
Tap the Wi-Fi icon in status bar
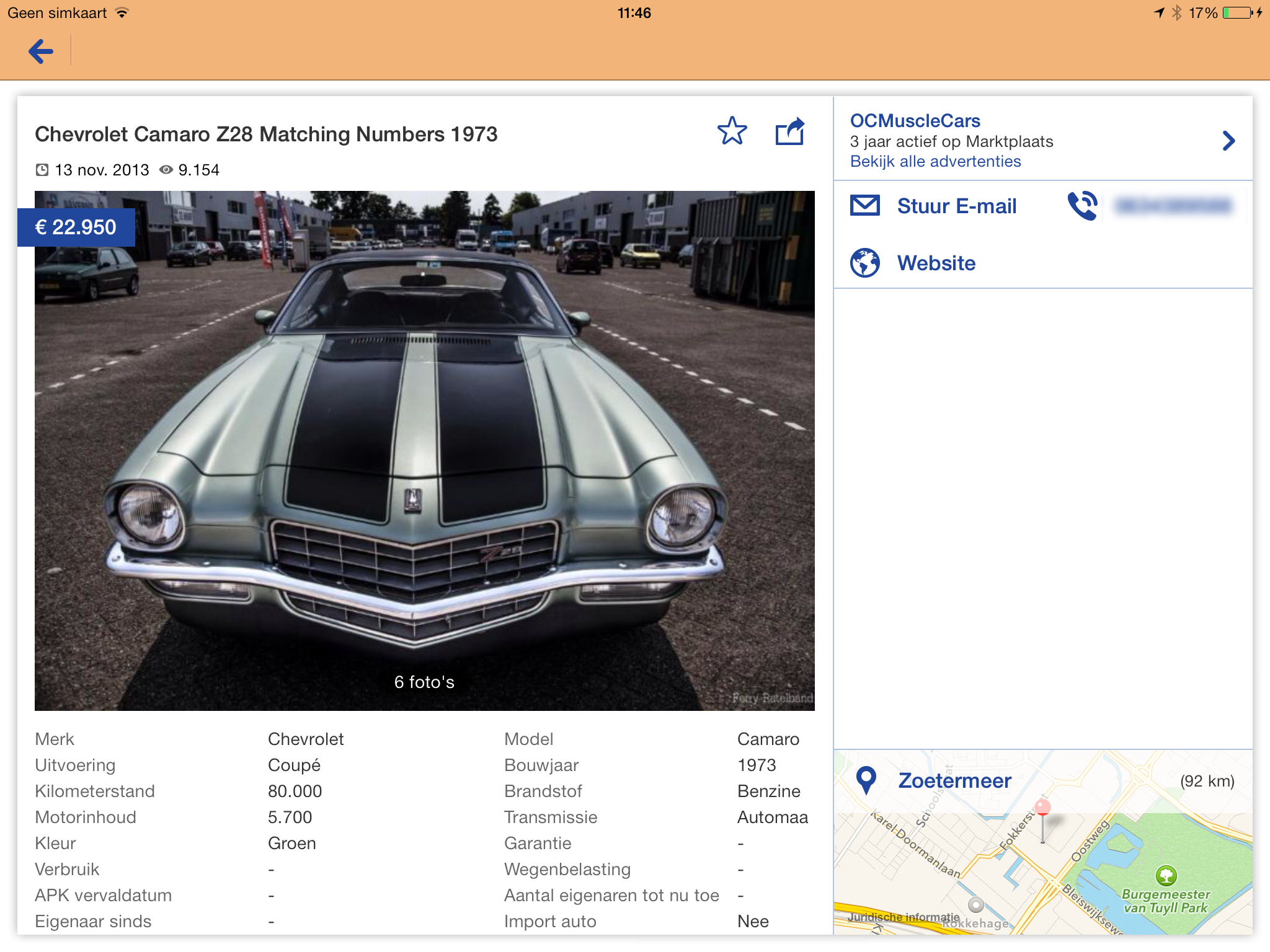pyautogui.click(x=122, y=13)
